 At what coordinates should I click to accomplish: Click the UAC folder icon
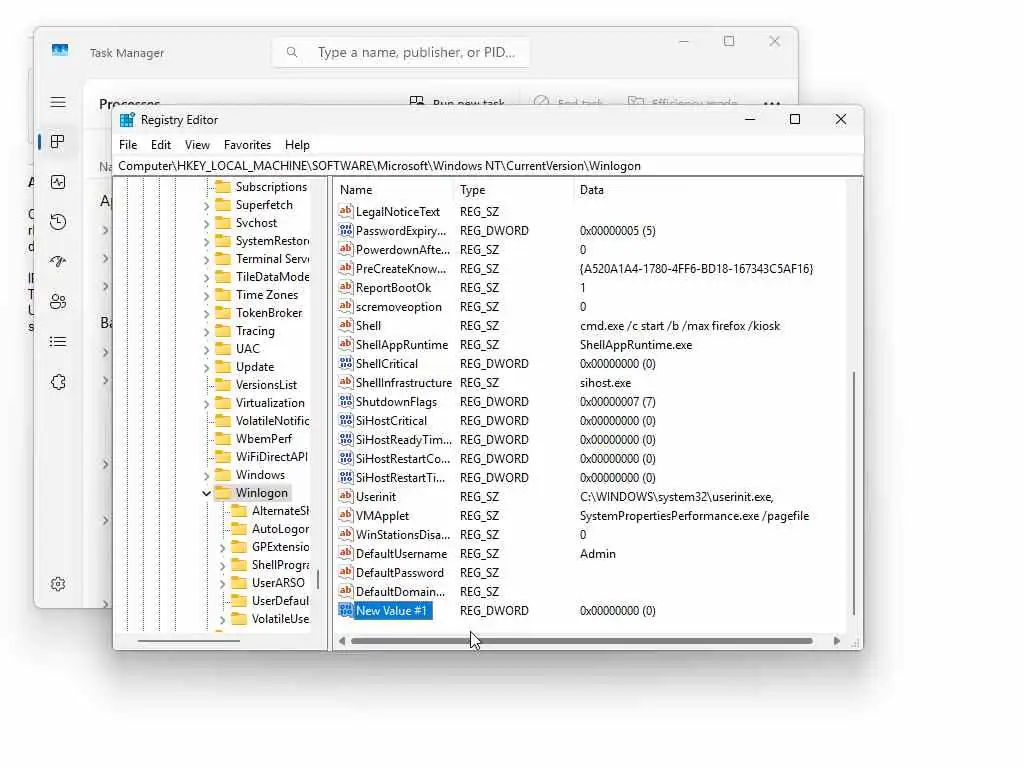223,349
